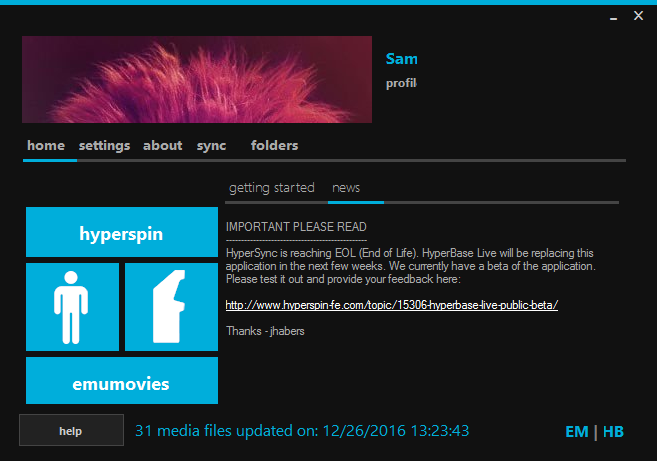Click the Sam username
Viewport: 657px width, 465px height.
(x=401, y=59)
